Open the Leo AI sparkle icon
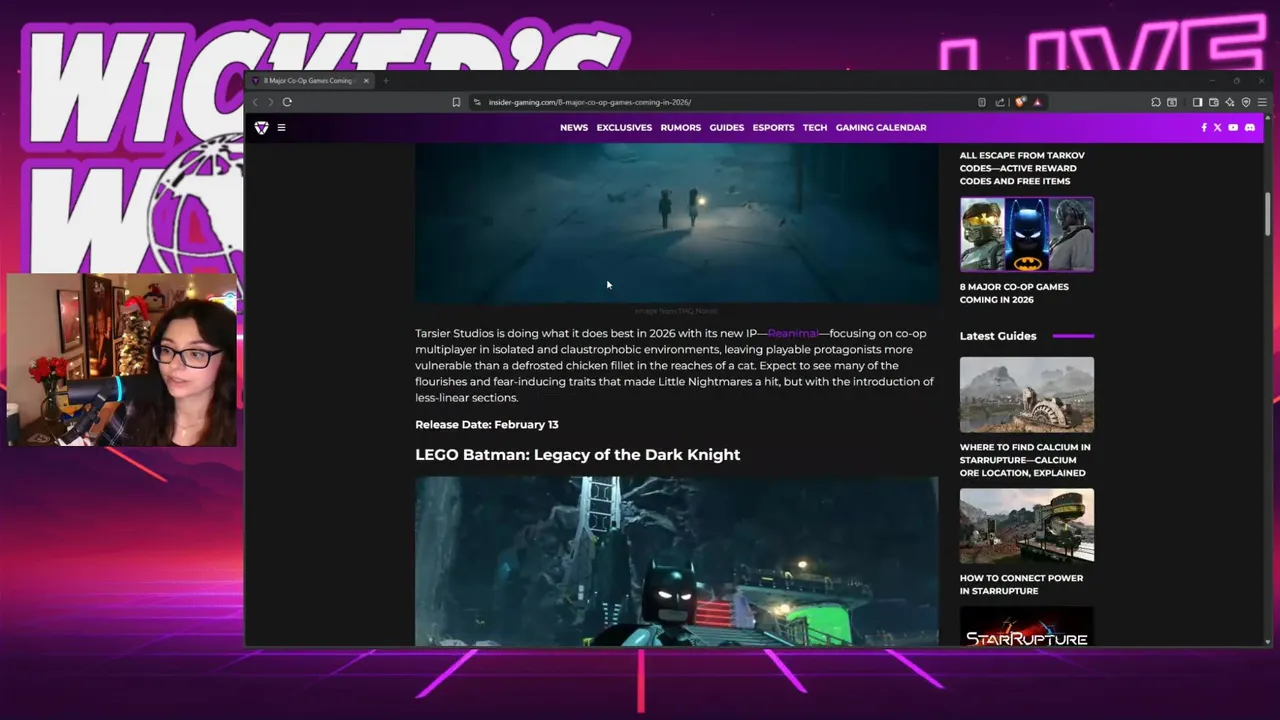 click(x=1230, y=102)
